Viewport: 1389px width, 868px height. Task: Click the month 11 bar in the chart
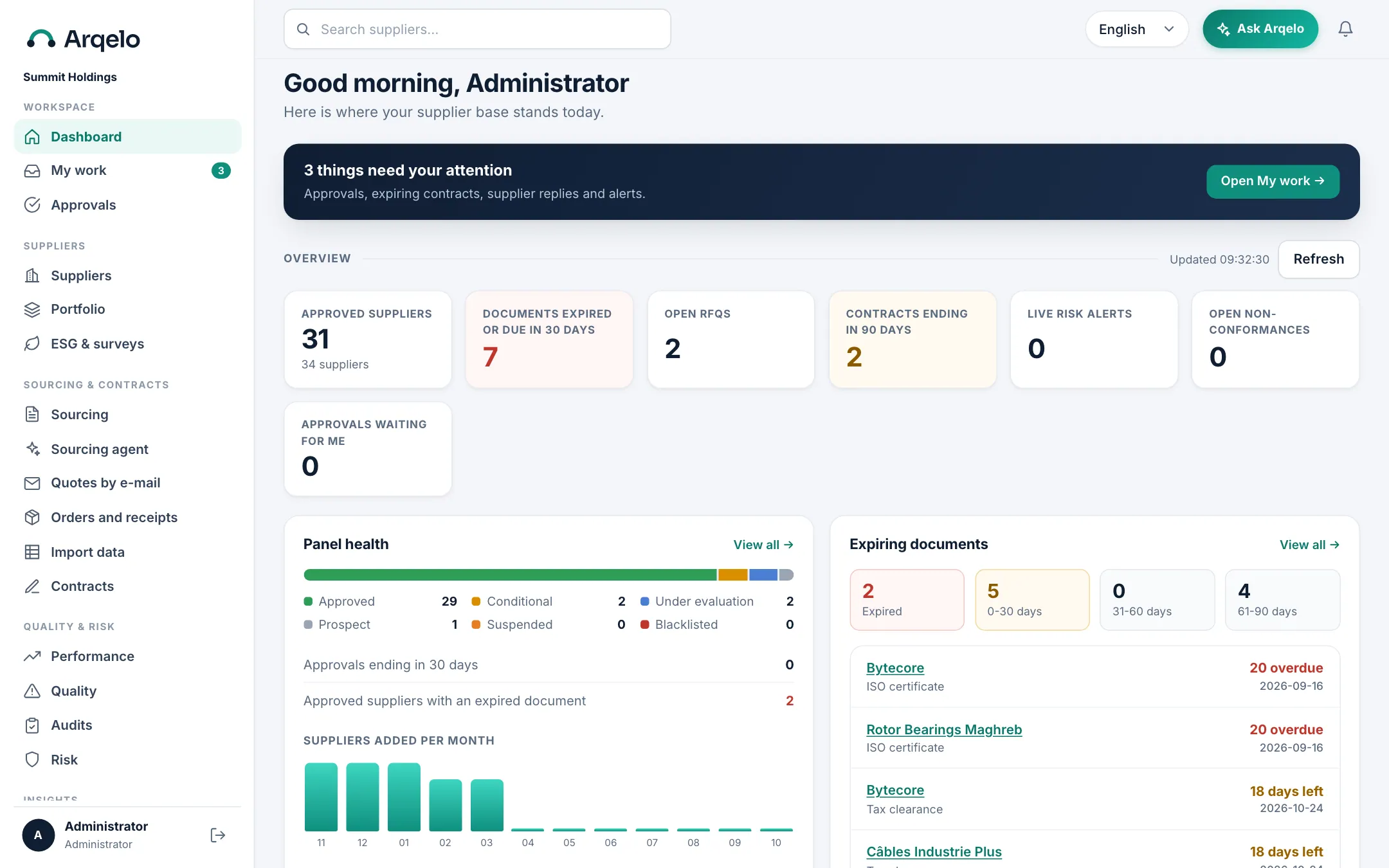(x=321, y=797)
